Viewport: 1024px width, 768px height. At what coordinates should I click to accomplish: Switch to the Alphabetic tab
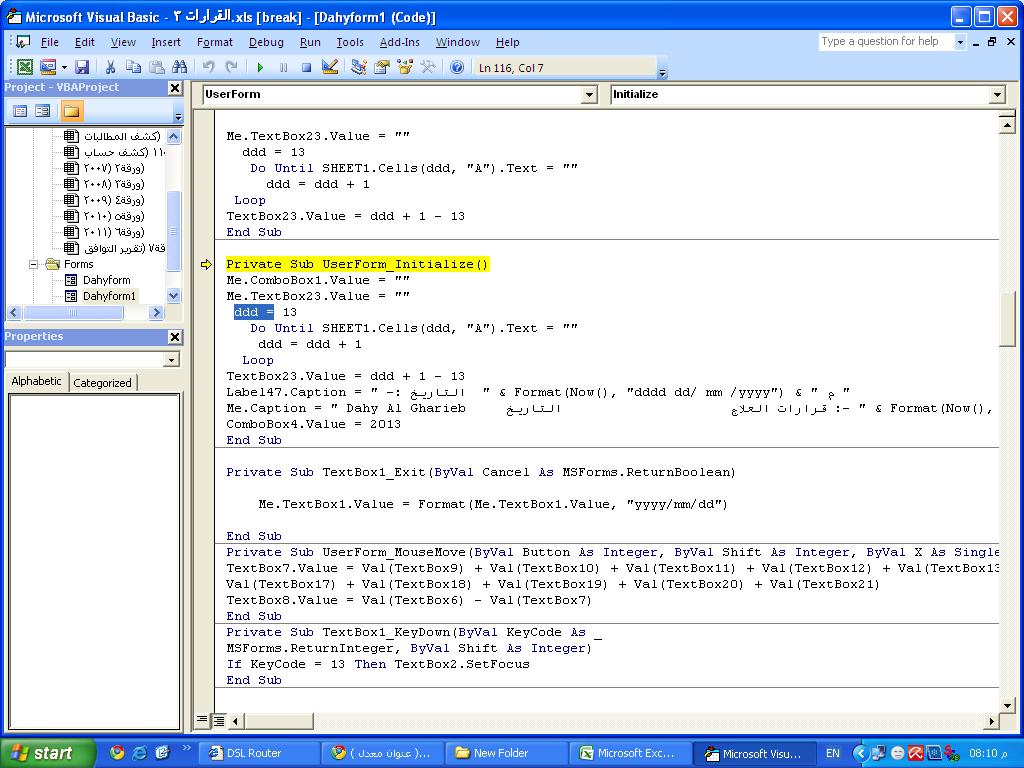pos(37,381)
